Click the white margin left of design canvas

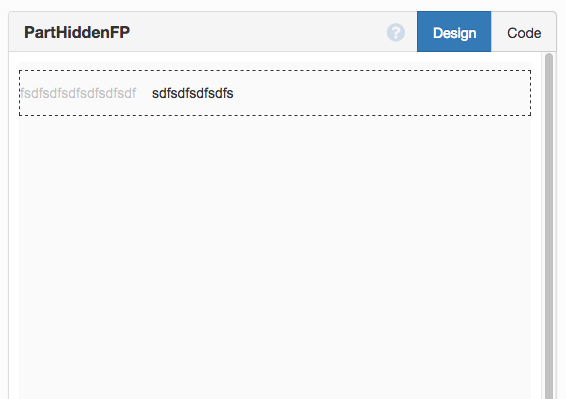coord(14,226)
